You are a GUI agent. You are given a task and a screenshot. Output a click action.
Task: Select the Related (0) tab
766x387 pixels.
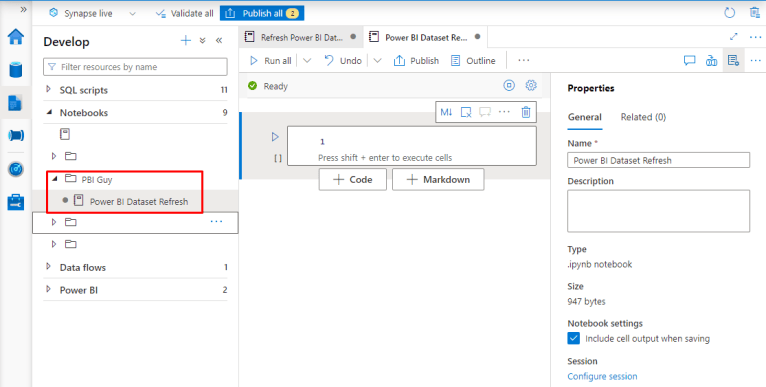[643, 117]
